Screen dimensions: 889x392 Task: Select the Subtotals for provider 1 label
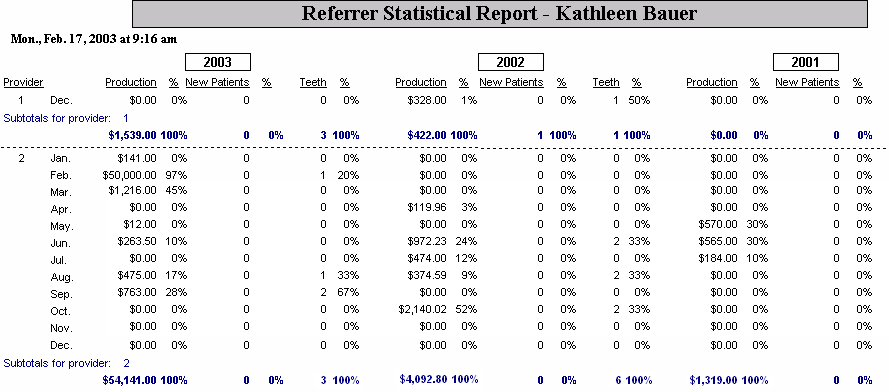pos(66,119)
